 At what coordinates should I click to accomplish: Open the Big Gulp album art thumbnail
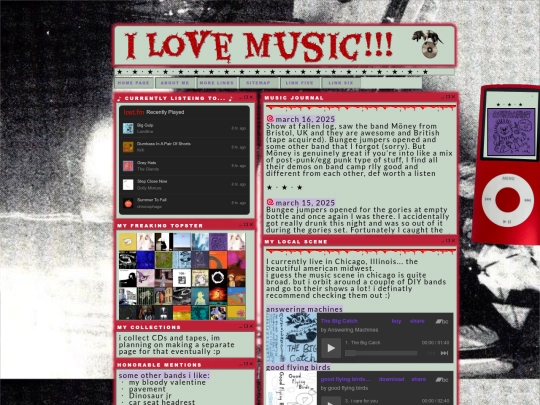pyautogui.click(x=128, y=128)
